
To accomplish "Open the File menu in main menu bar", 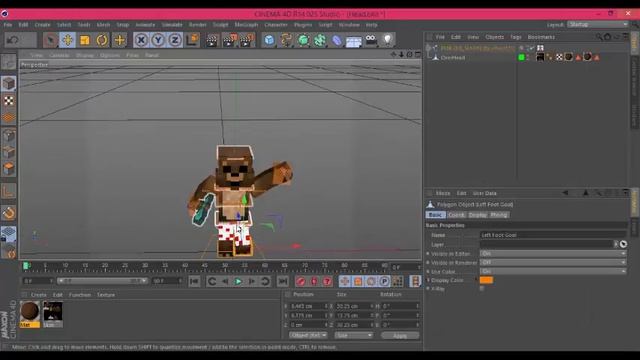I will (8, 25).
